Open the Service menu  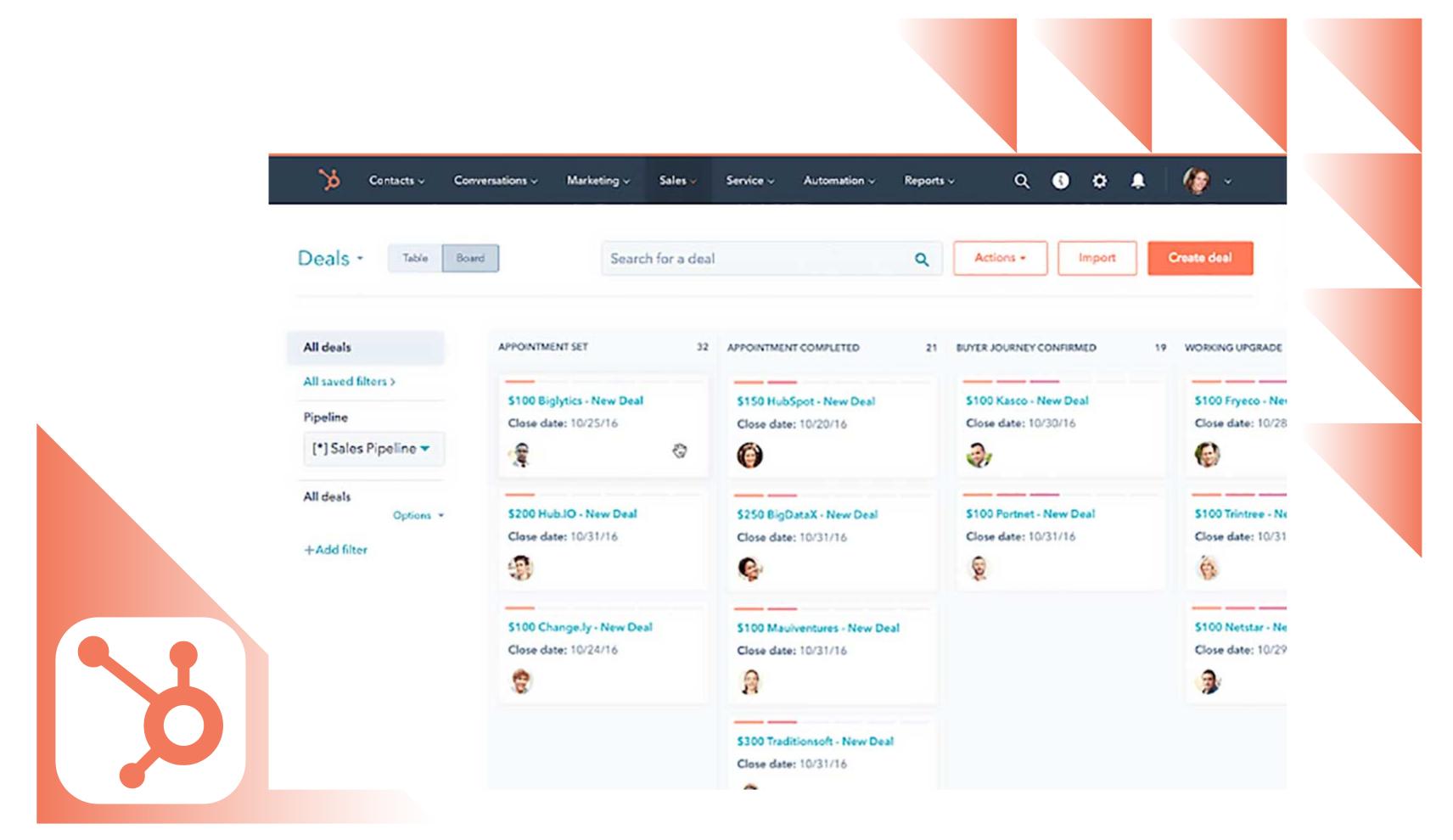coord(749,181)
